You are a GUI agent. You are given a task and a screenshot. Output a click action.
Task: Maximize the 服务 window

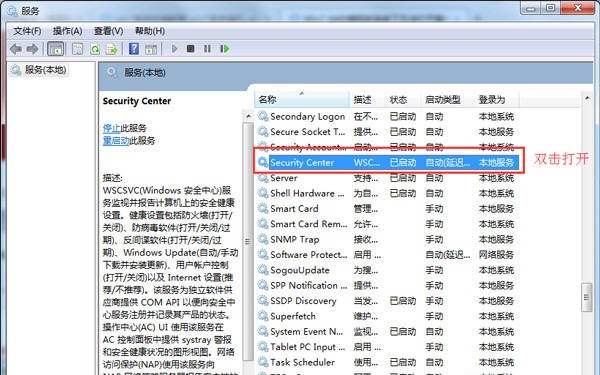point(550,8)
